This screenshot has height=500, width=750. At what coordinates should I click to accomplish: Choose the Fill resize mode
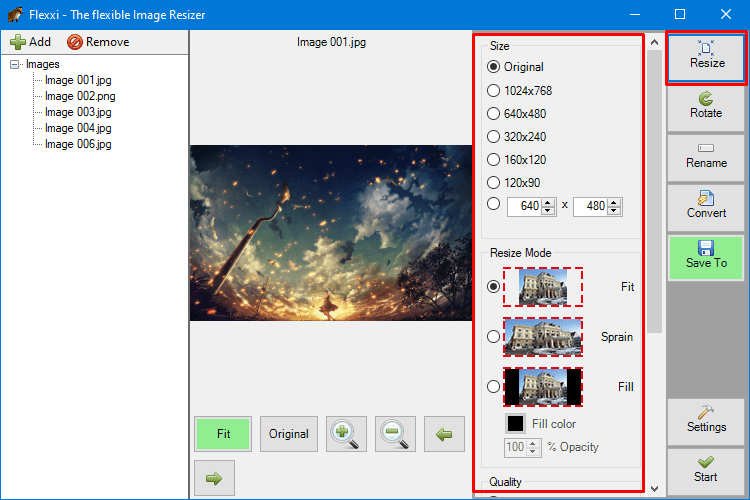click(x=493, y=387)
